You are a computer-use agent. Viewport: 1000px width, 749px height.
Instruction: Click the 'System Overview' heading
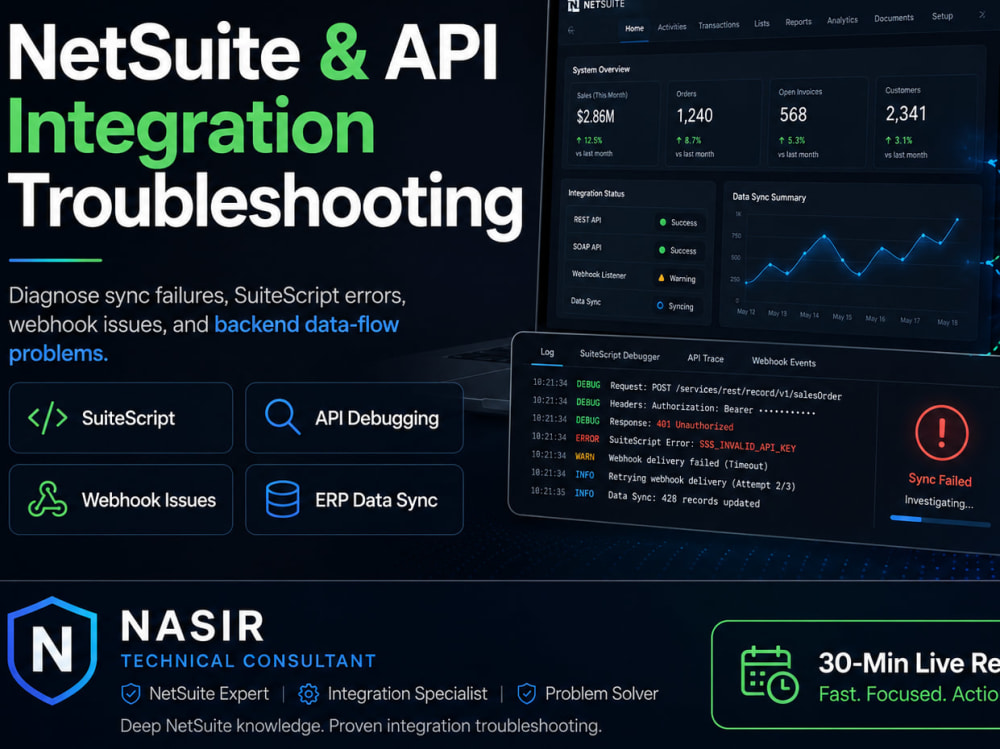click(x=601, y=70)
